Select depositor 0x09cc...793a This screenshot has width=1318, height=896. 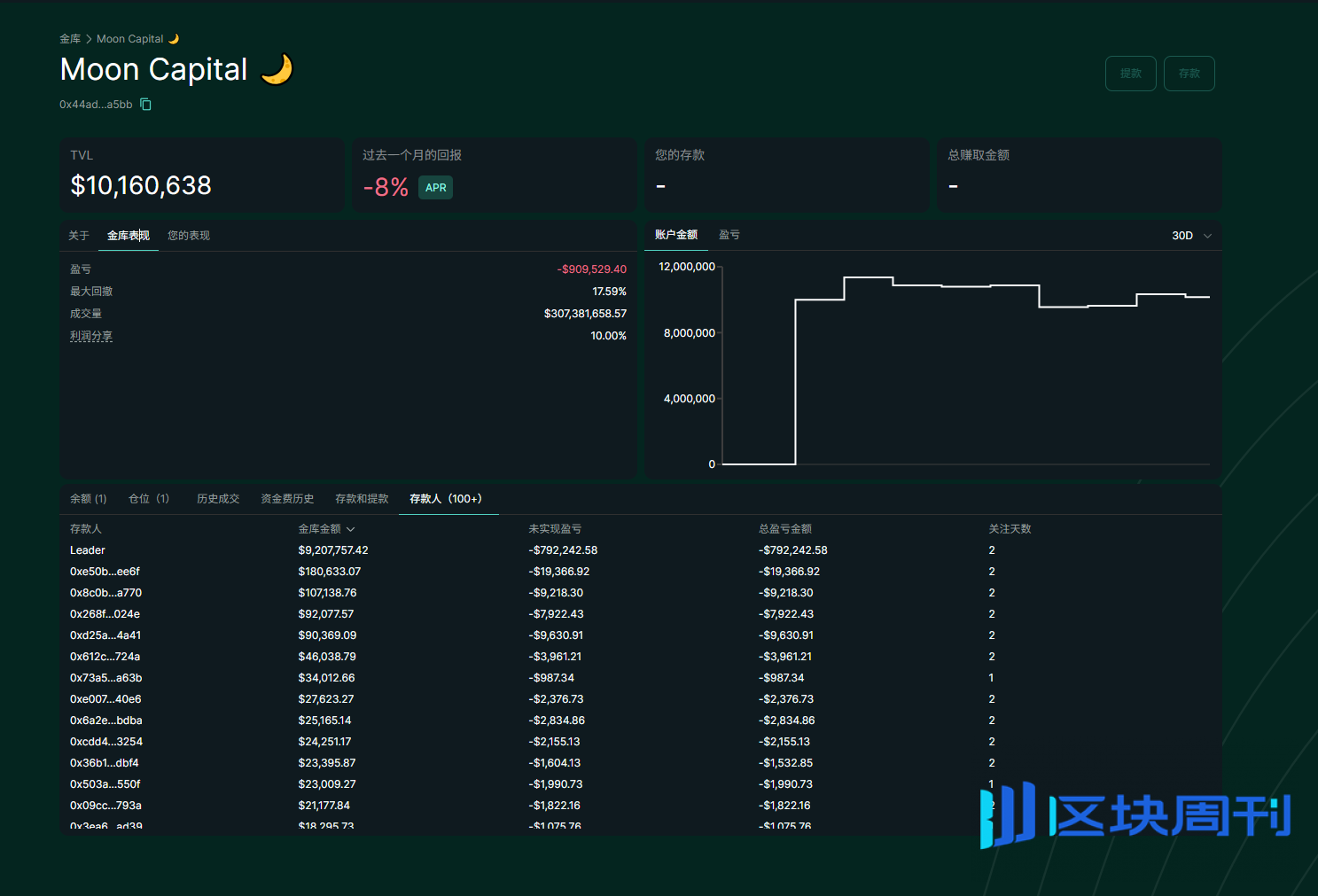640,806
